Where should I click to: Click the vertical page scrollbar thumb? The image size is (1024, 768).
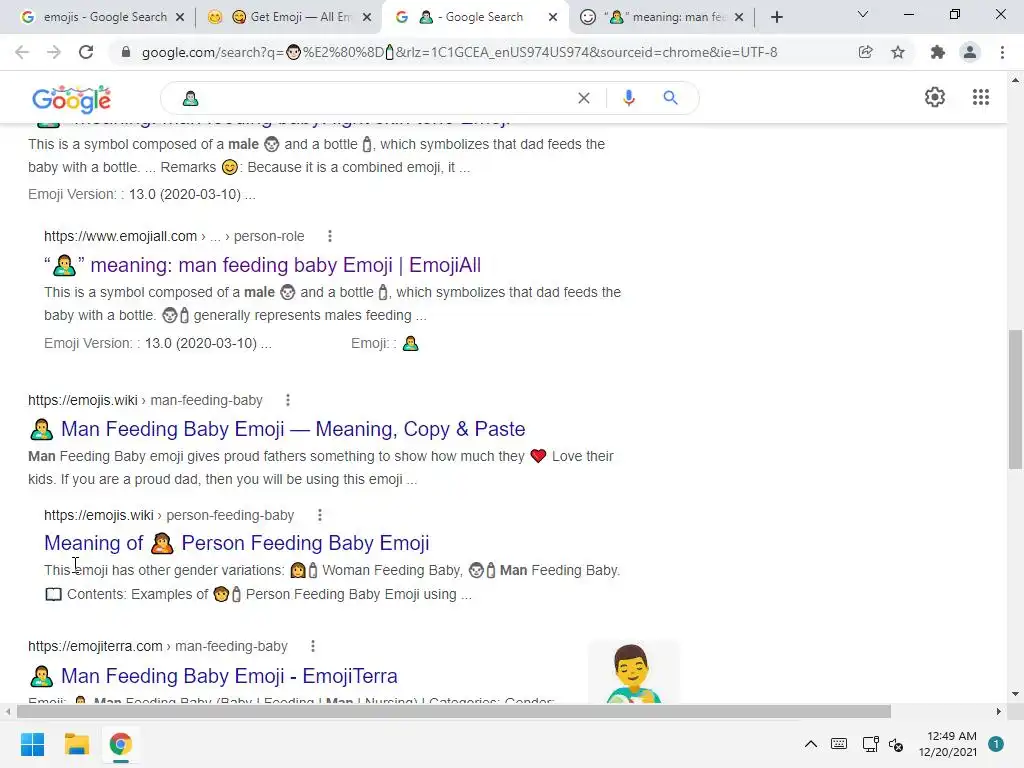1015,399
